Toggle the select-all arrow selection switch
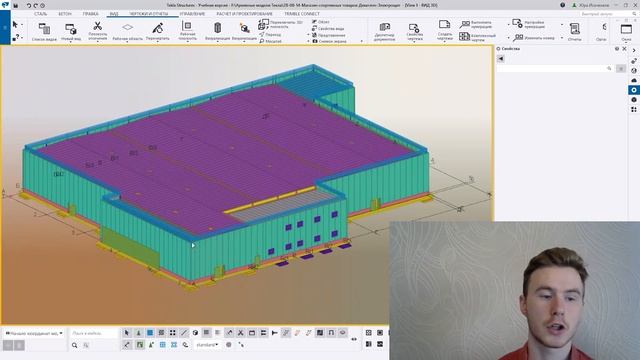Screen dimensions: 640x360 127,333
